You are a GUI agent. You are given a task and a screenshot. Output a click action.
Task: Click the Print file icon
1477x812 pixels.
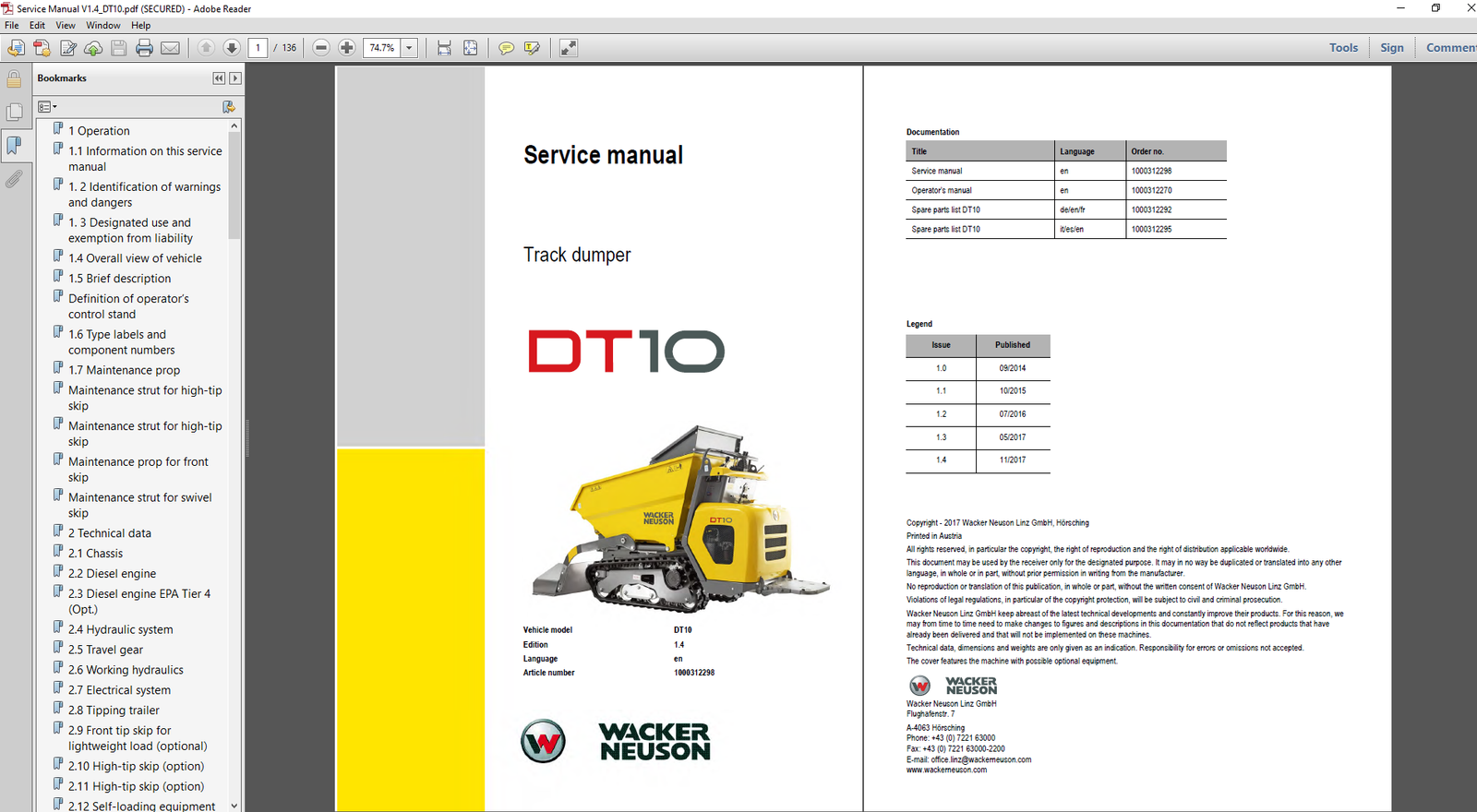click(x=144, y=48)
